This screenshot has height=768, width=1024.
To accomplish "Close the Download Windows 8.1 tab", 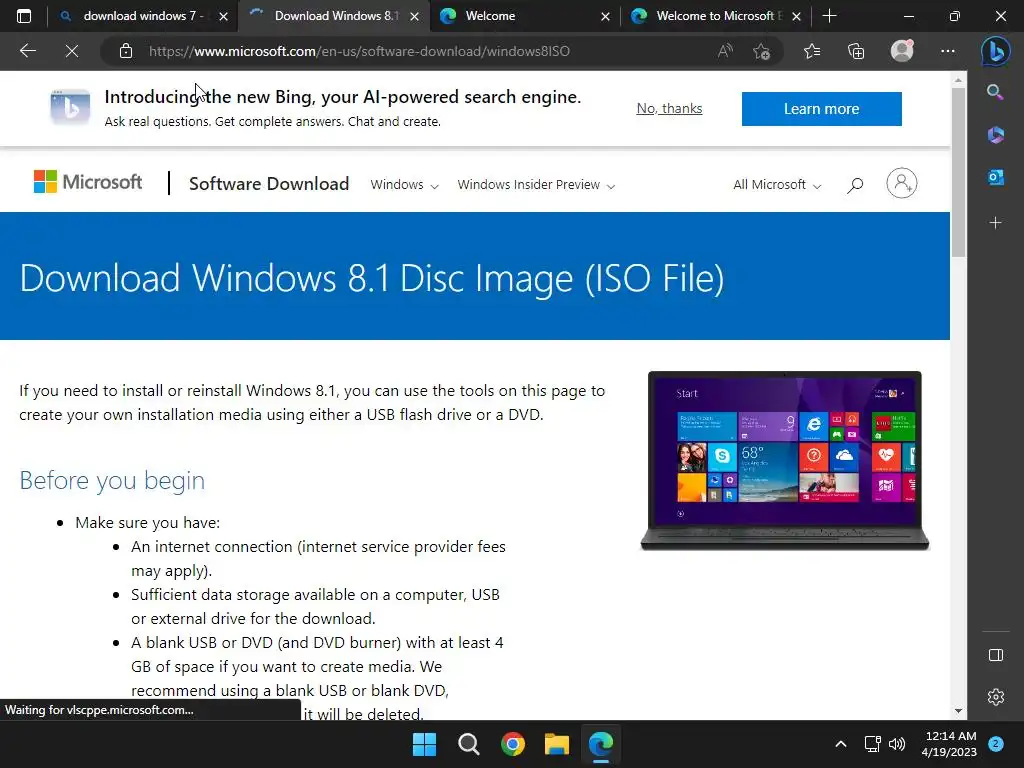I will click(x=414, y=16).
